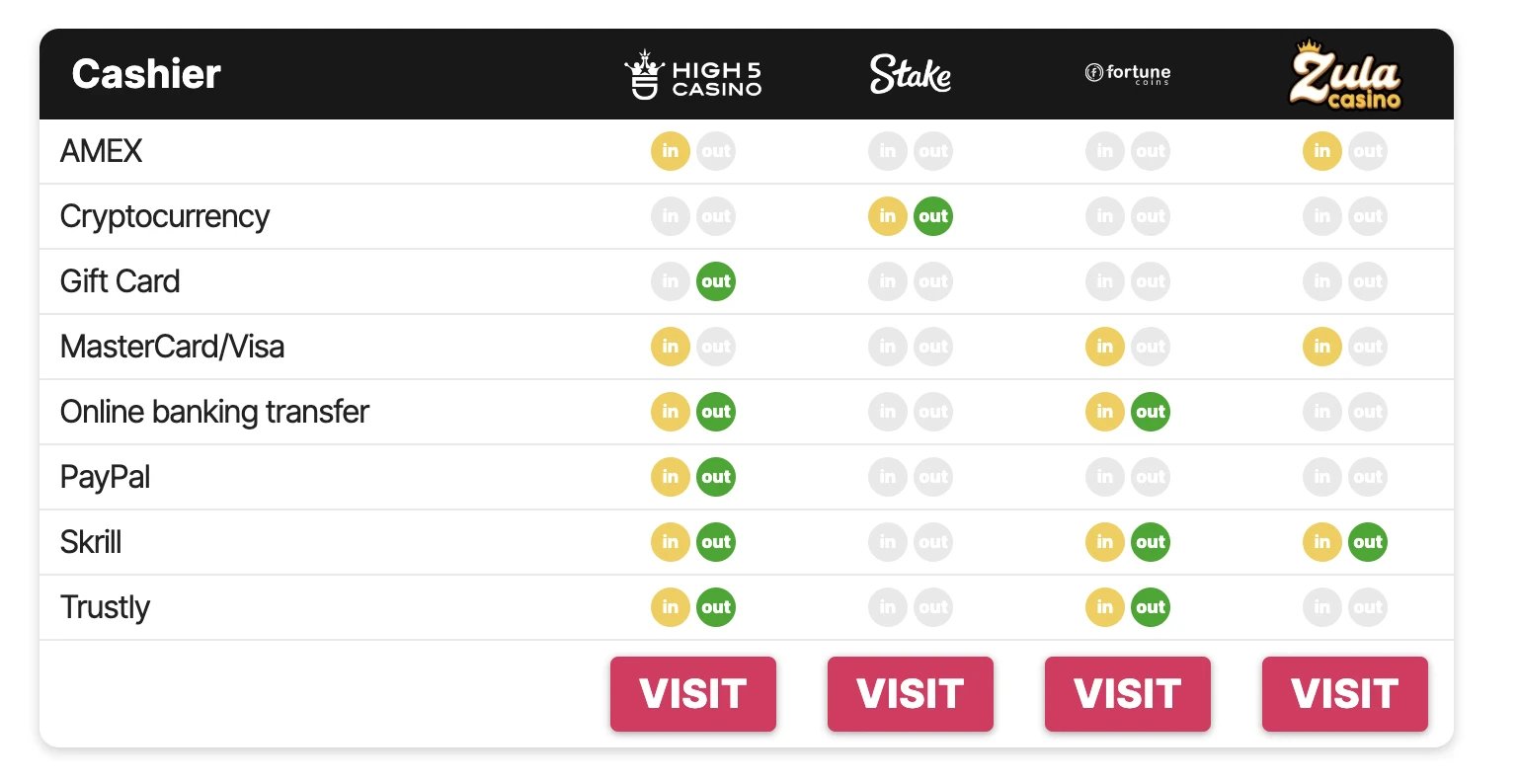This screenshot has width=1519, height=784.
Task: Click VISIT button under Zula Casino
Action: pos(1345,694)
